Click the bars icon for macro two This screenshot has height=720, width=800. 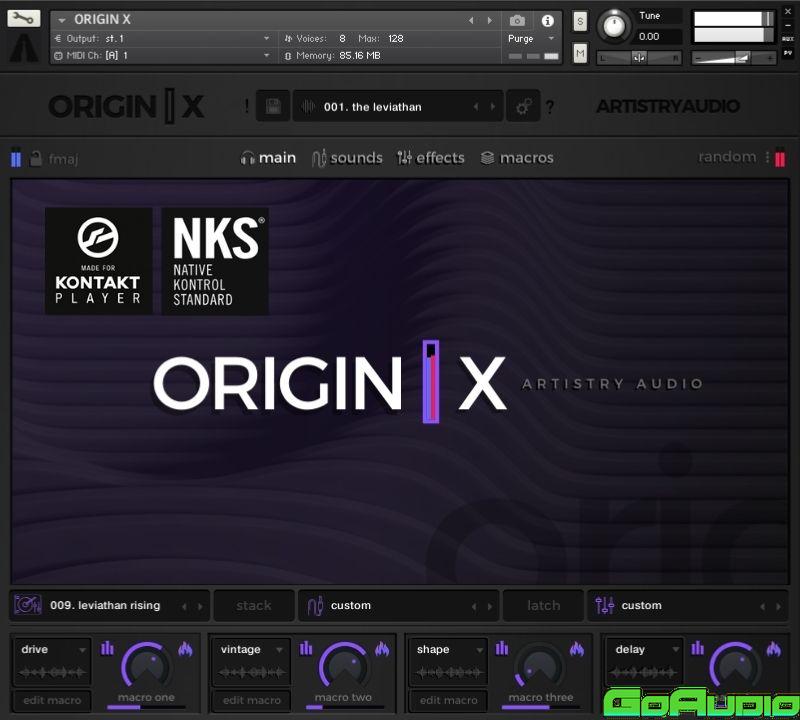coord(306,648)
